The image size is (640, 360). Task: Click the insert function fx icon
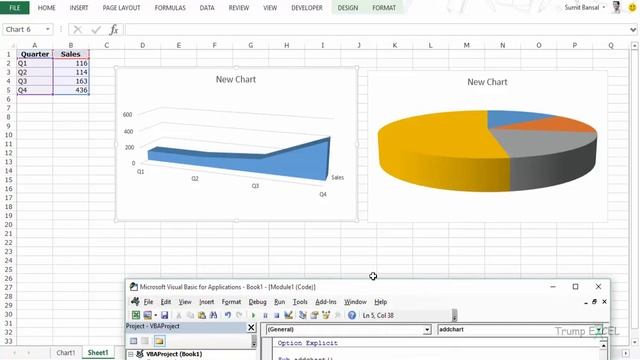tap(114, 29)
